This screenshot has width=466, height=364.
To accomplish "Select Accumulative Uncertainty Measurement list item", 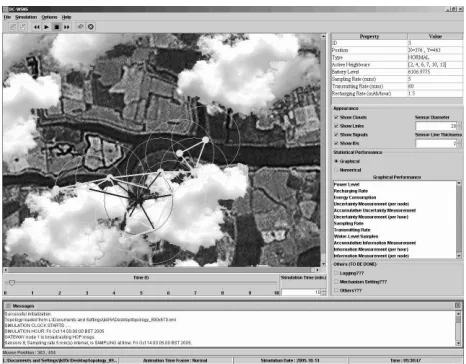I will point(375,210).
